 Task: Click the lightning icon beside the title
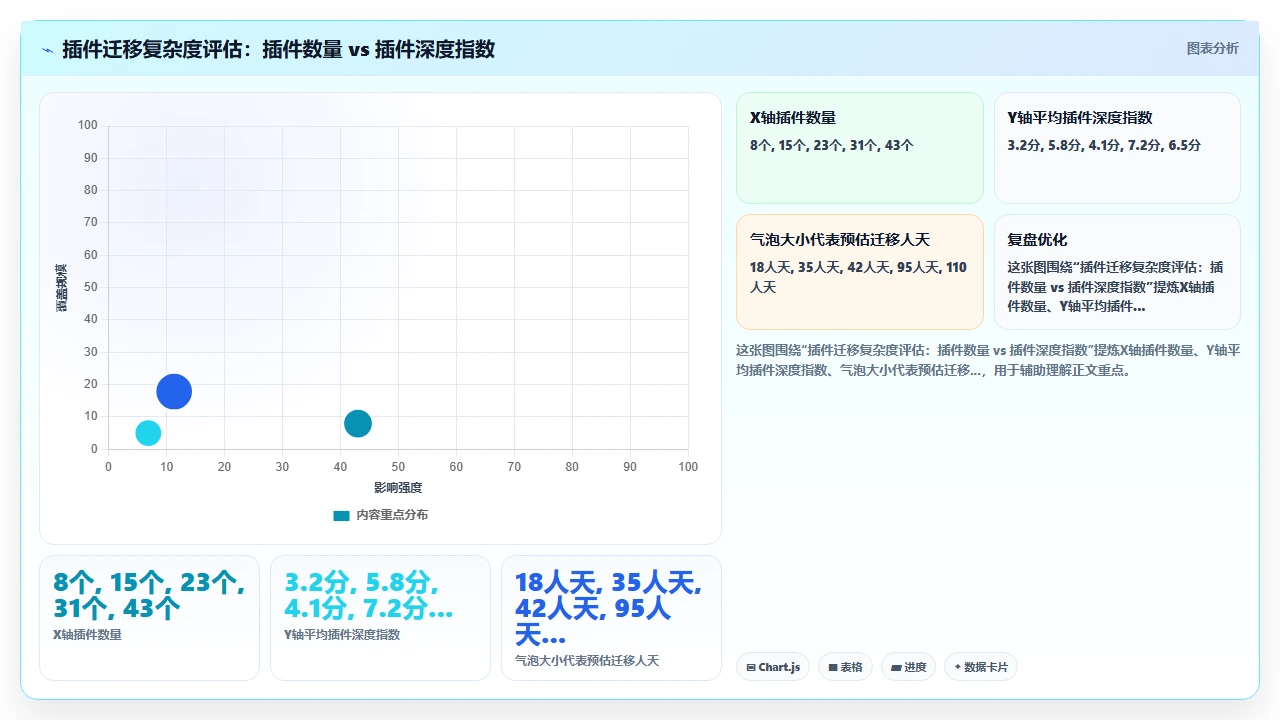48,50
